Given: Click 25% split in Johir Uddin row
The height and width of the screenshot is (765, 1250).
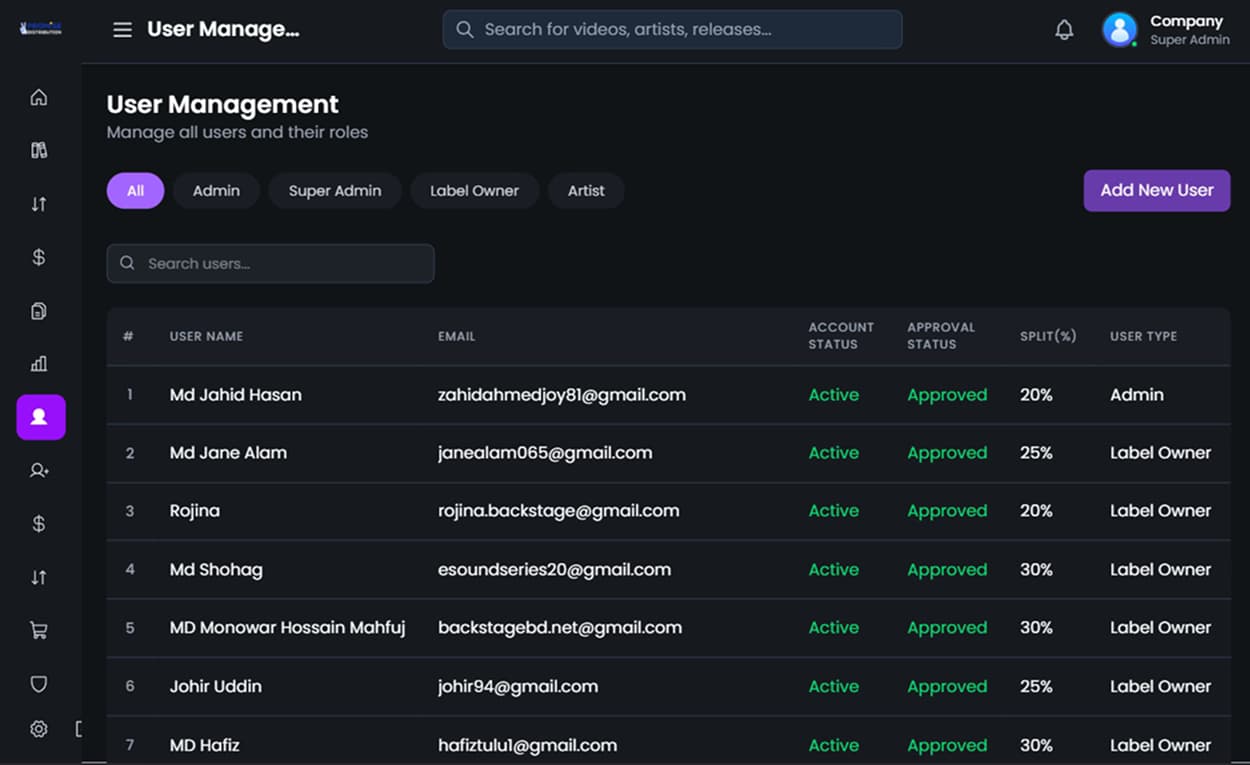Looking at the screenshot, I should click(x=1036, y=686).
